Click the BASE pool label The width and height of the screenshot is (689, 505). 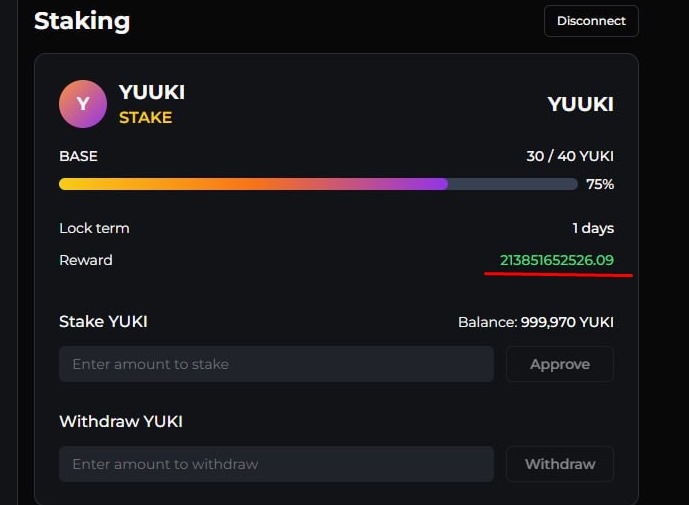[x=78, y=156]
